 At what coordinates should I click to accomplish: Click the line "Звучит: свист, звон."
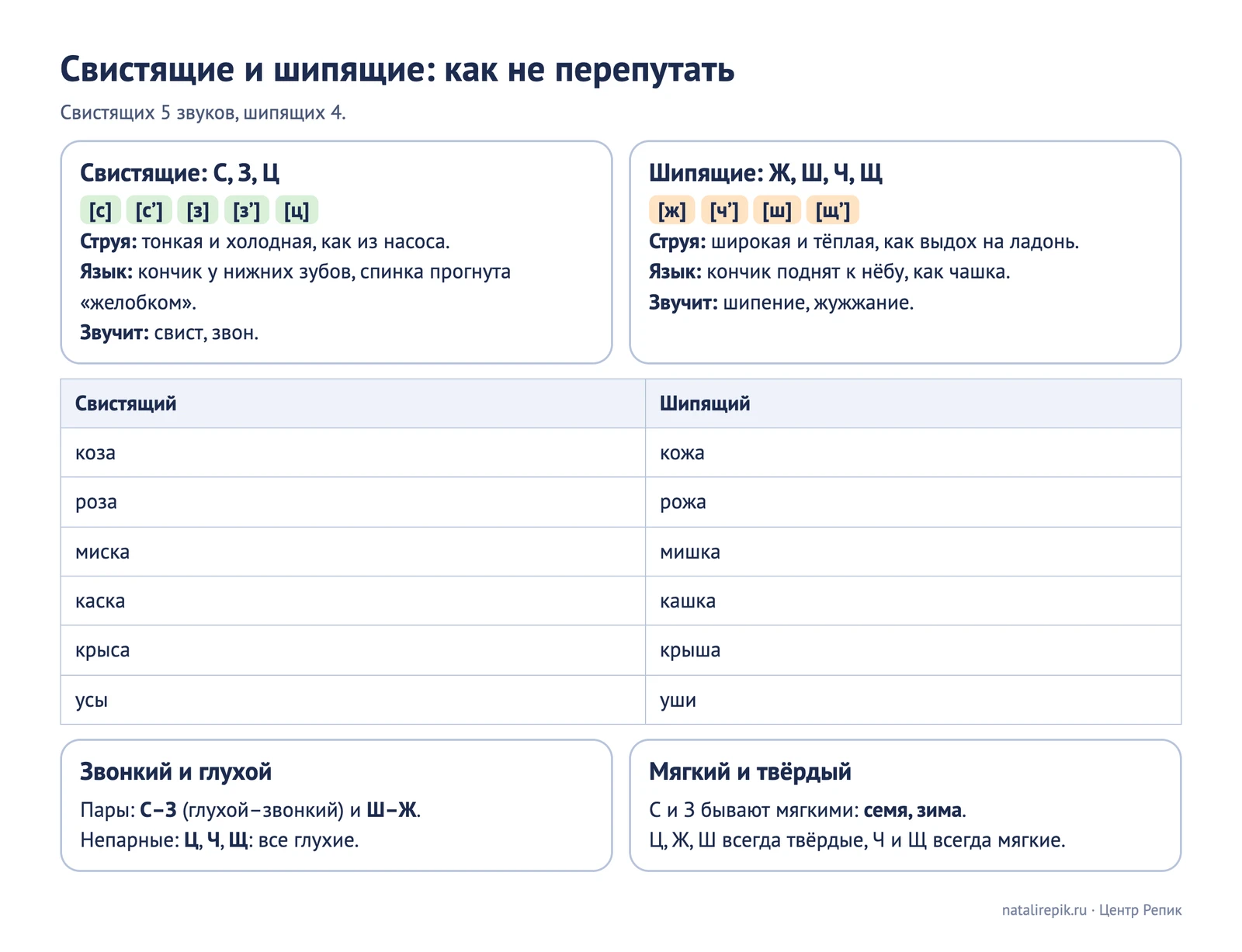click(169, 334)
